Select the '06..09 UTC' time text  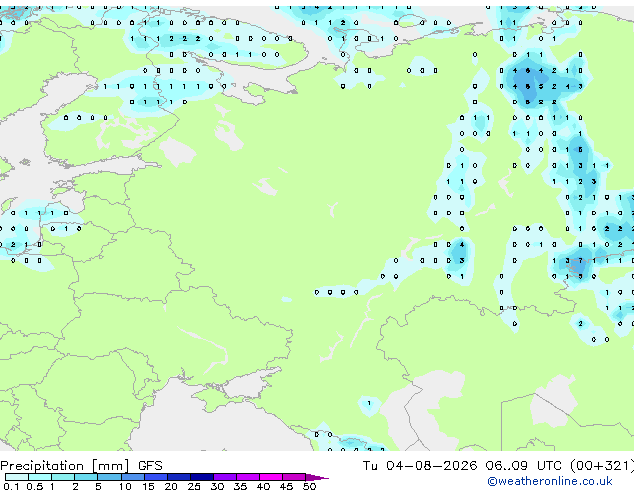coord(524,466)
